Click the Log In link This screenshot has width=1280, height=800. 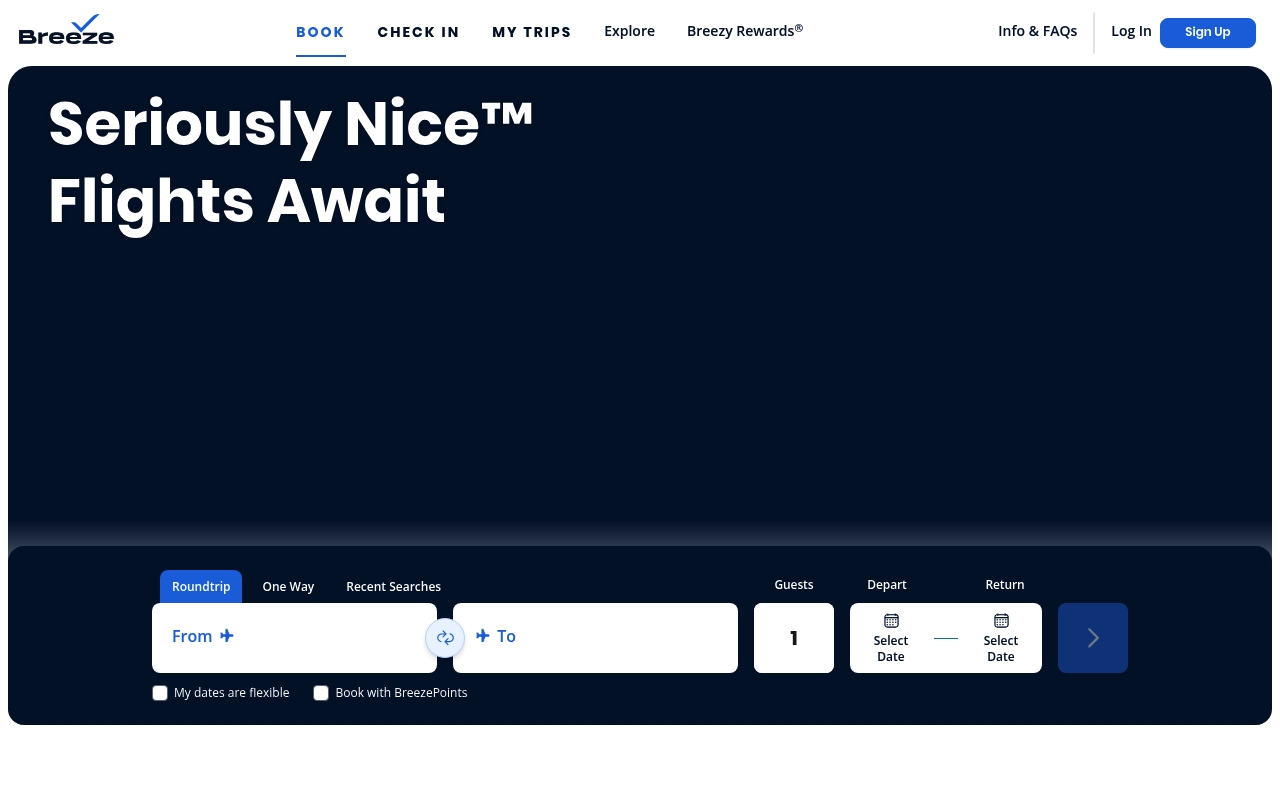coord(1131,31)
